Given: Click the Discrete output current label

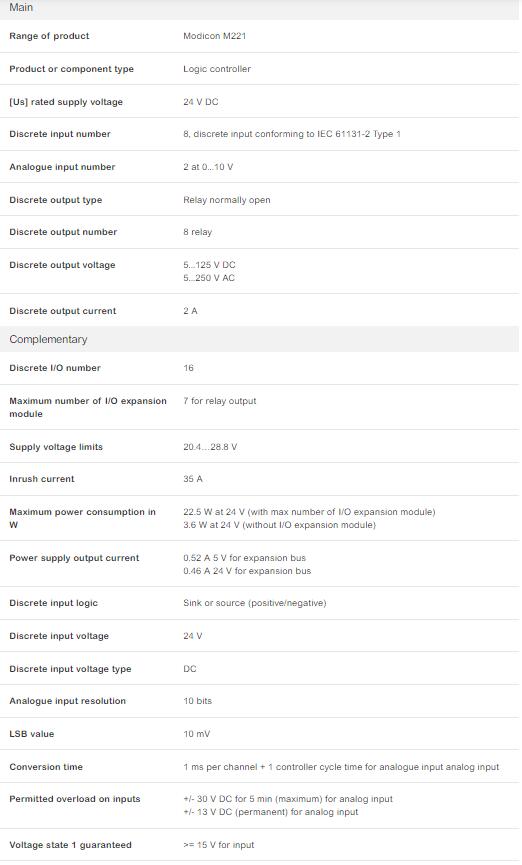Looking at the screenshot, I should pos(63,311).
